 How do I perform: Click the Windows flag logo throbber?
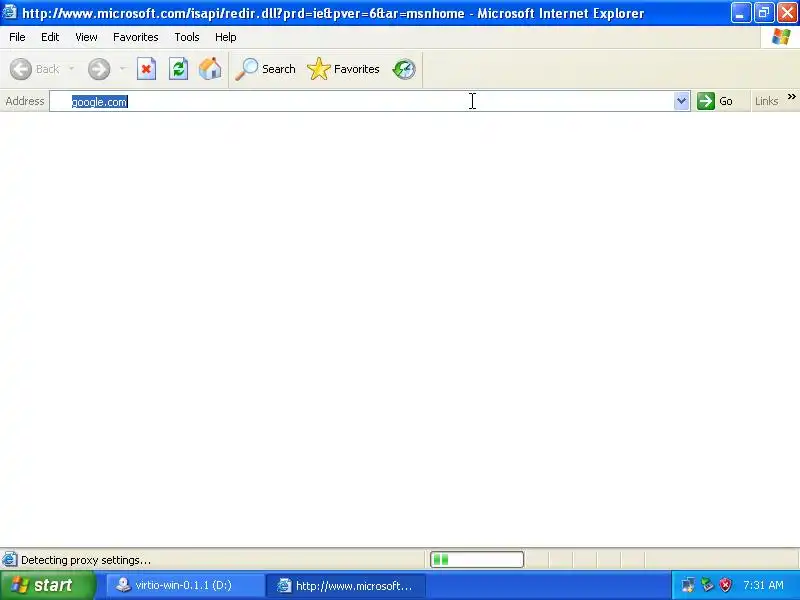[781, 37]
